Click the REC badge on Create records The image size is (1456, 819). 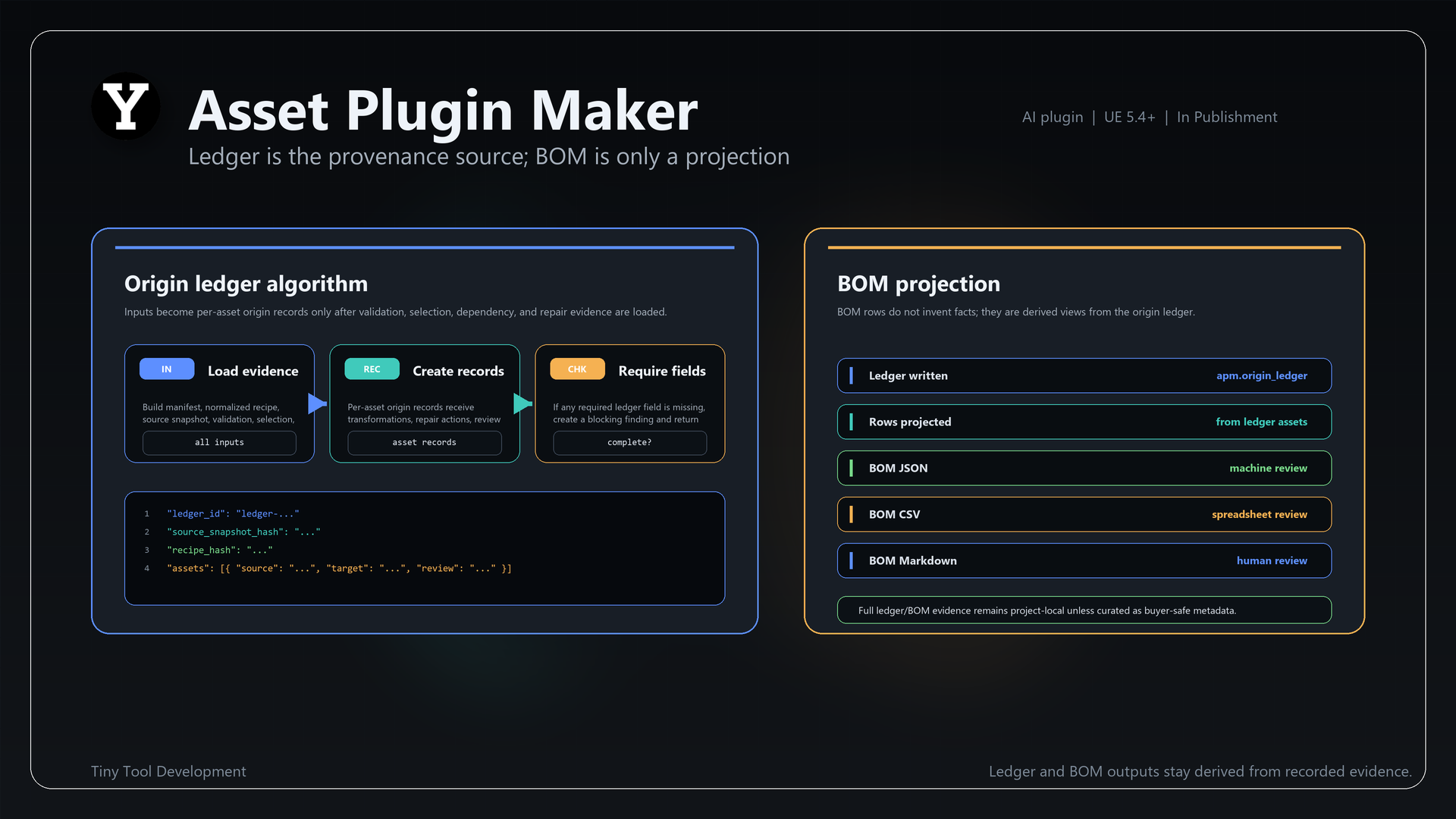point(372,369)
